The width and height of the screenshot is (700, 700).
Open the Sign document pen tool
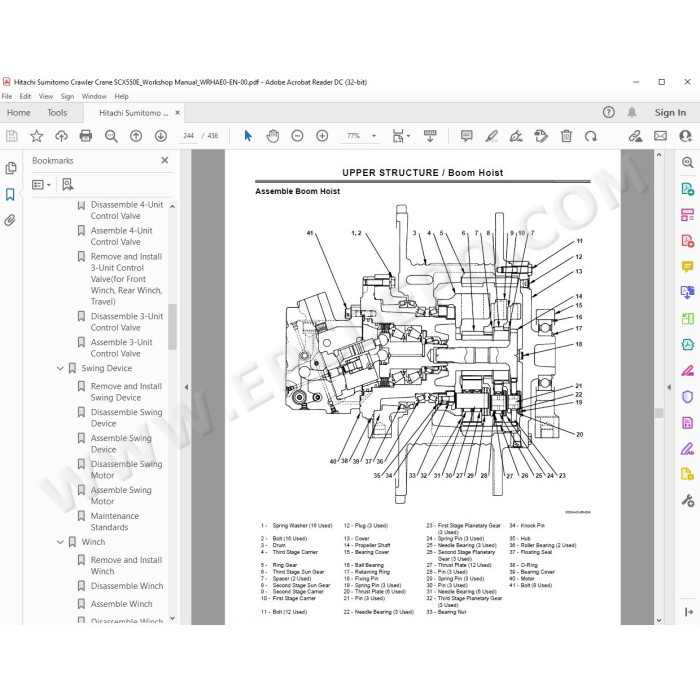[x=516, y=136]
